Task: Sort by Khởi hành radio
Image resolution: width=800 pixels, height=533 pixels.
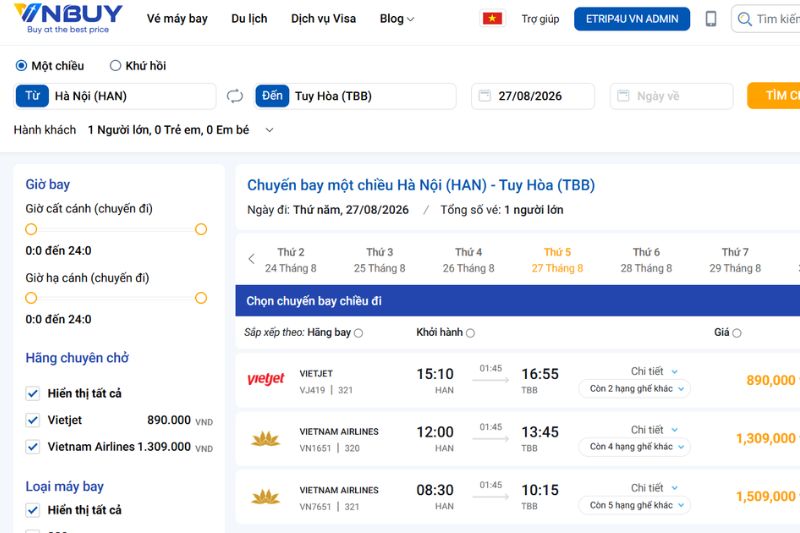Action: [470, 333]
